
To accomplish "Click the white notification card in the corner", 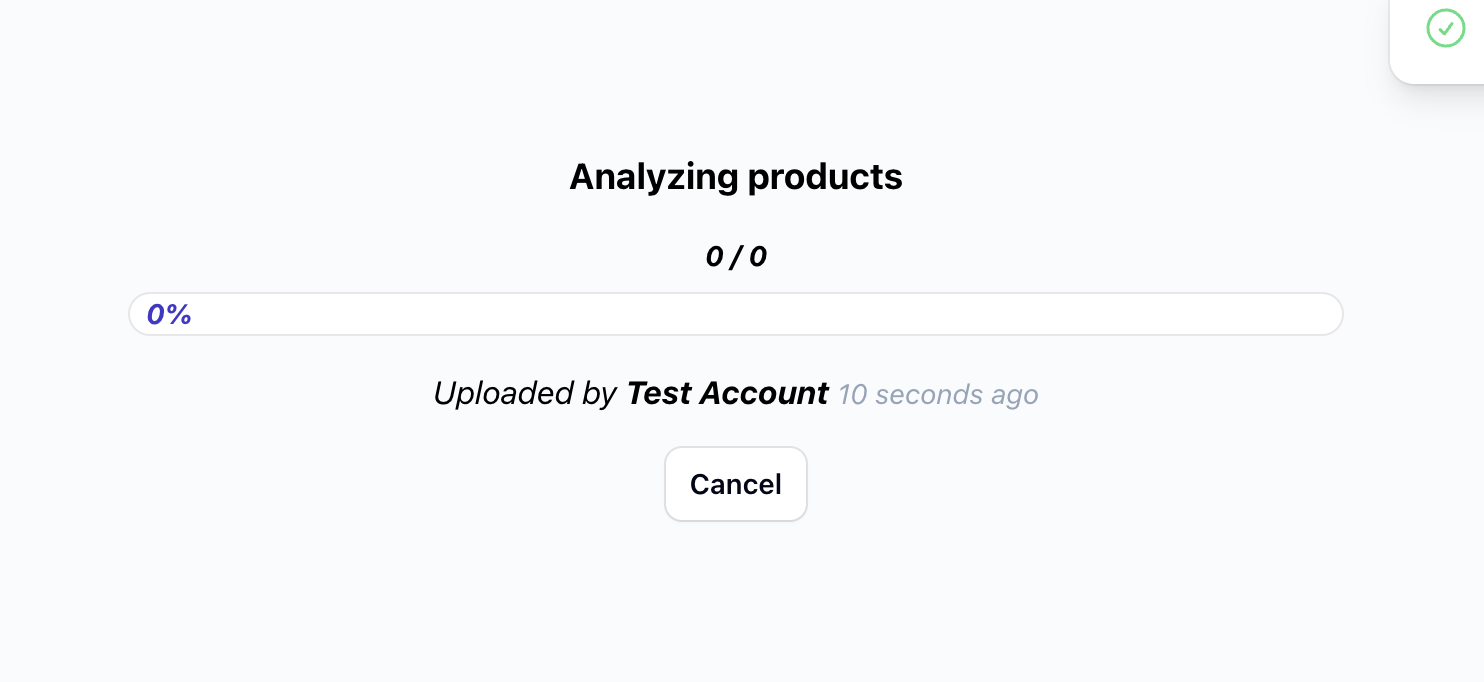I will pos(1437,40).
